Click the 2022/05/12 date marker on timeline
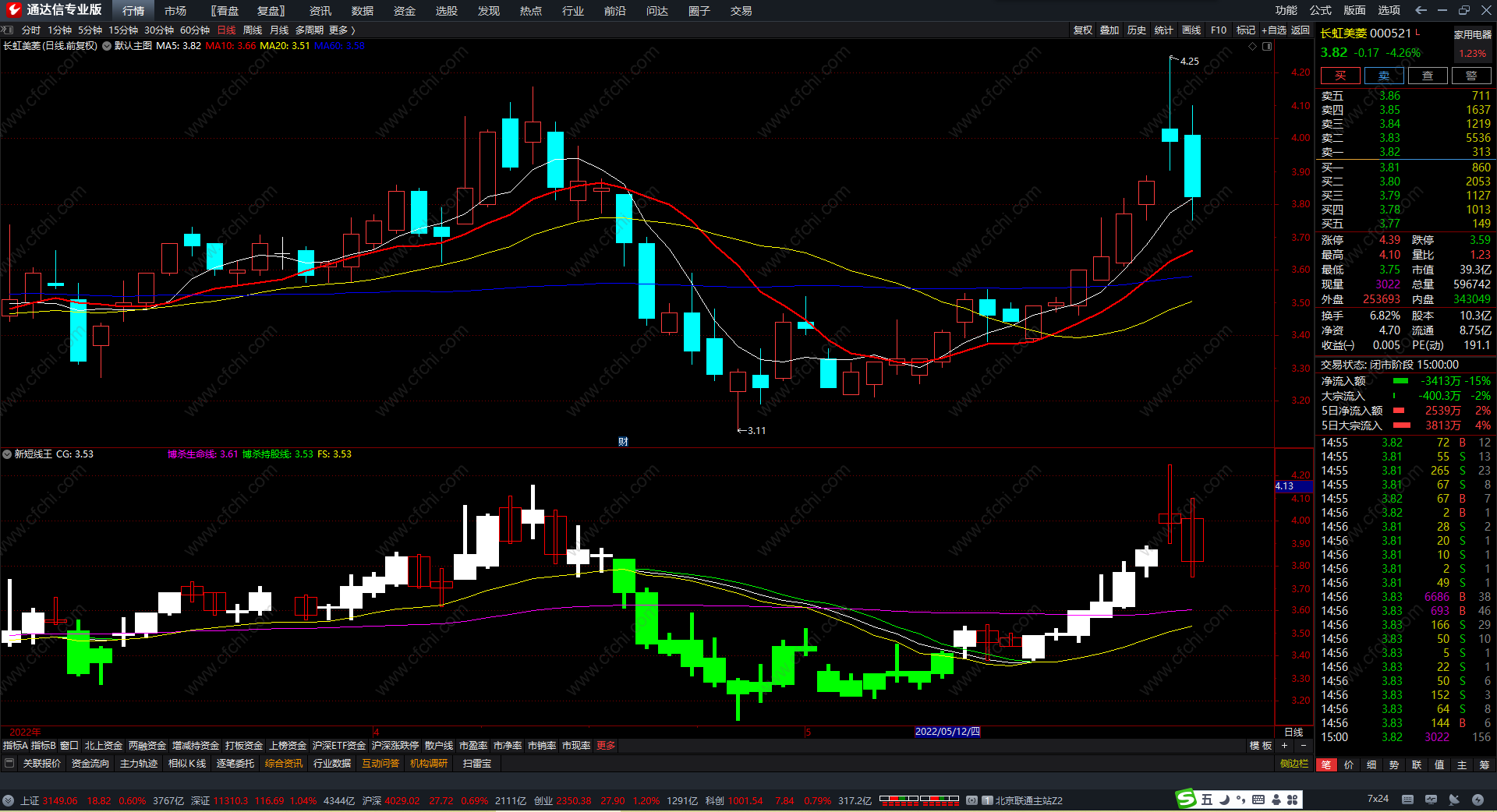Viewport: 1497px width, 812px height. tap(947, 732)
